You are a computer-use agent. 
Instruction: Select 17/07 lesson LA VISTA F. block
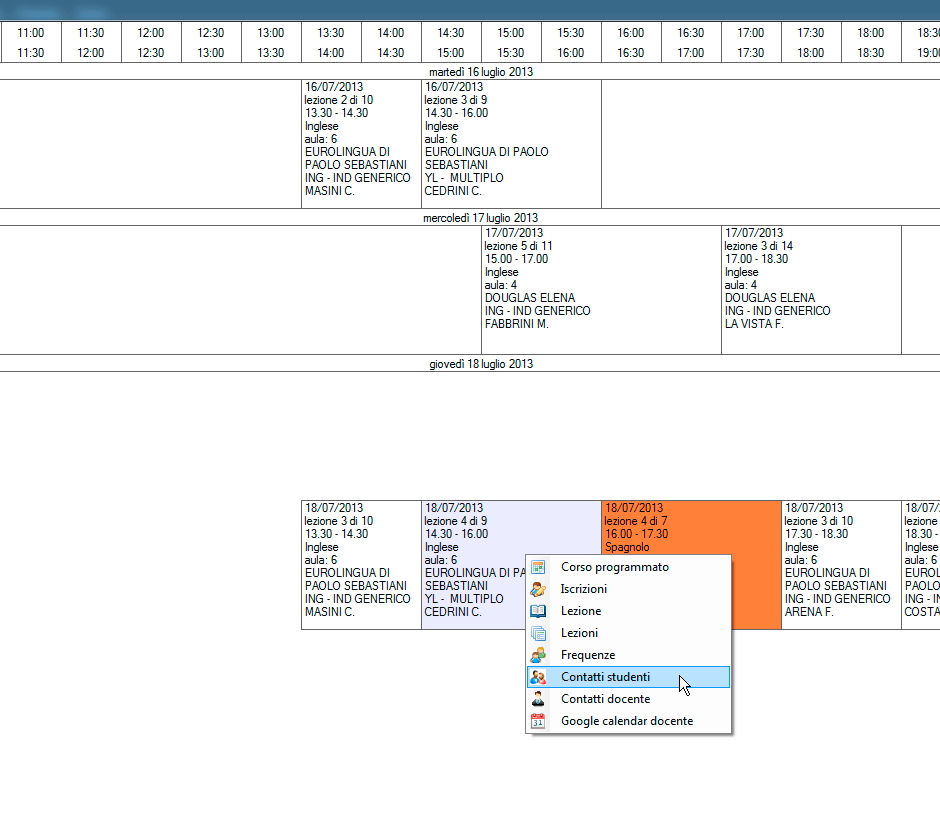(811, 290)
